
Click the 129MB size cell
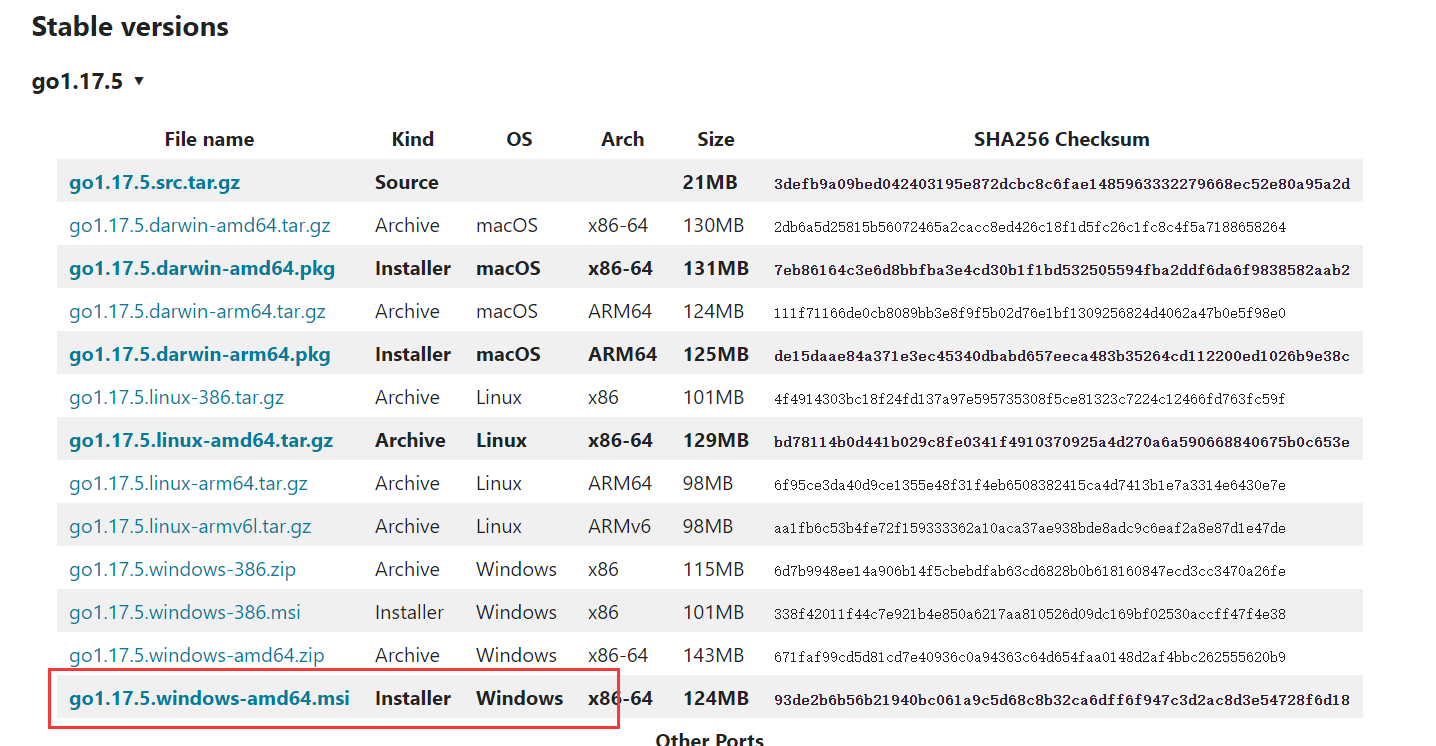coord(716,441)
